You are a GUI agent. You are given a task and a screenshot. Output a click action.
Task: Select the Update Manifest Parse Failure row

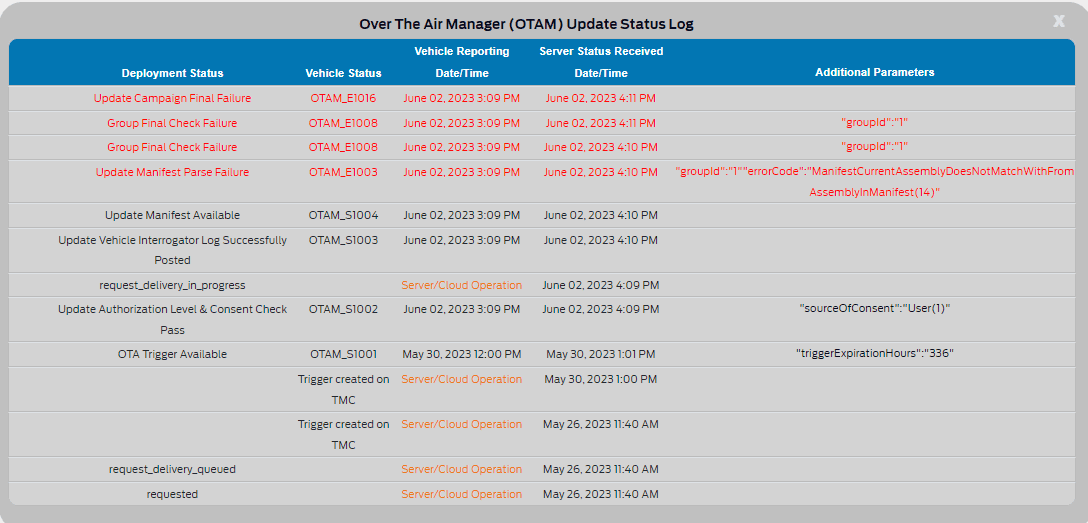(172, 172)
